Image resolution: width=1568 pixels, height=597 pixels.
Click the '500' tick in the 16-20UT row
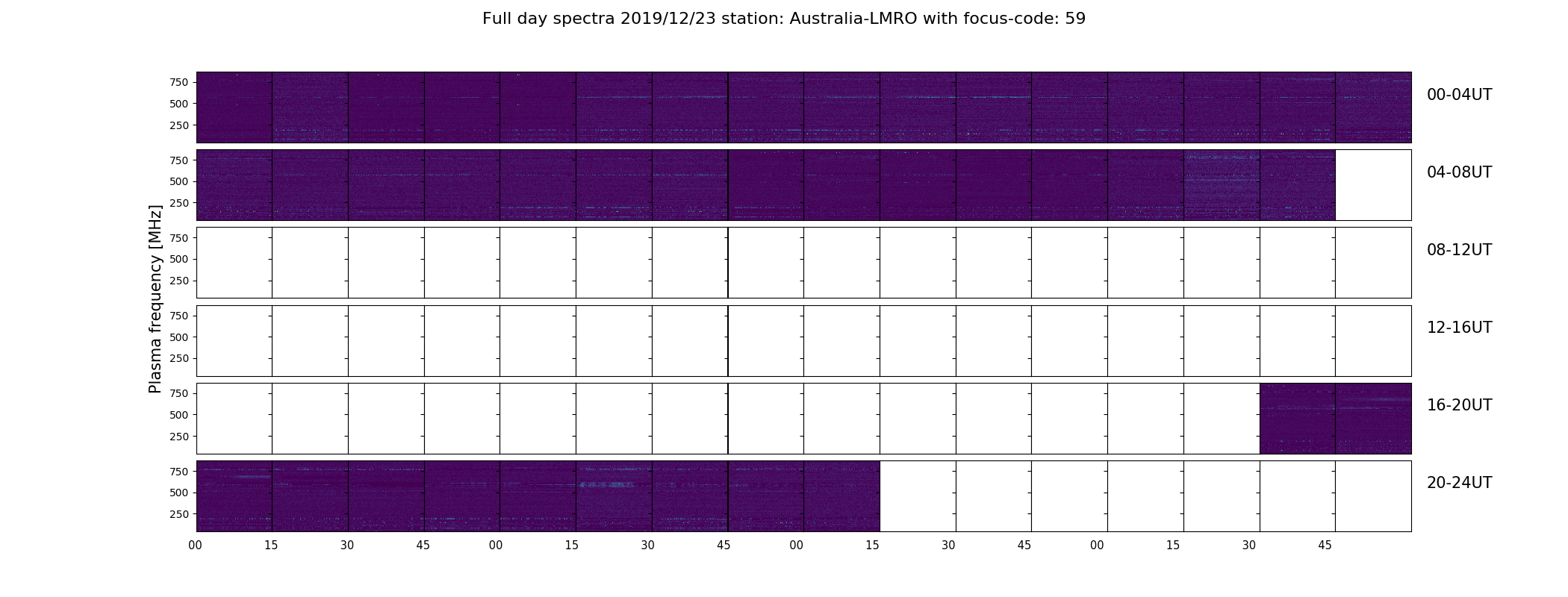click(x=179, y=415)
